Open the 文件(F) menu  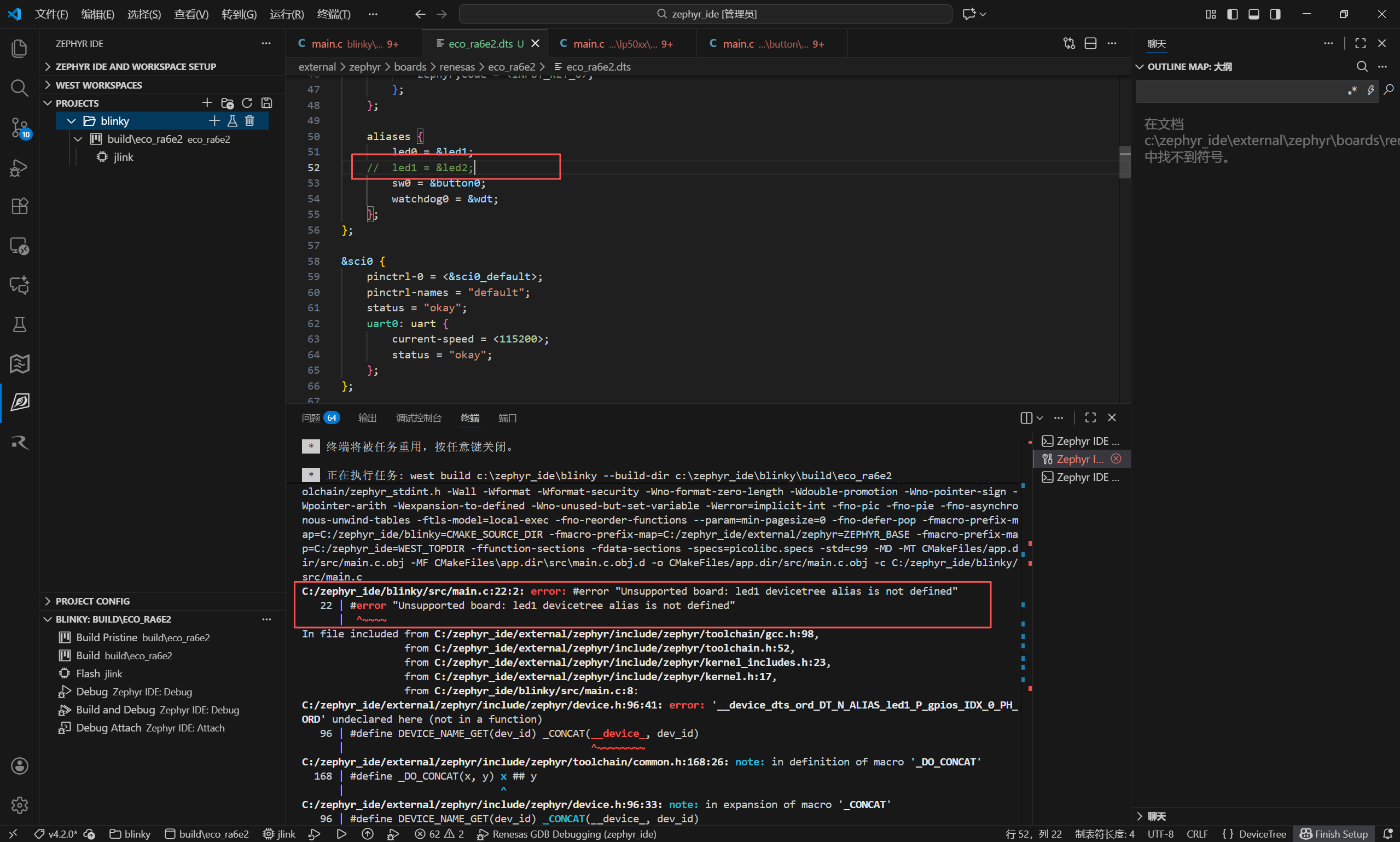[51, 14]
